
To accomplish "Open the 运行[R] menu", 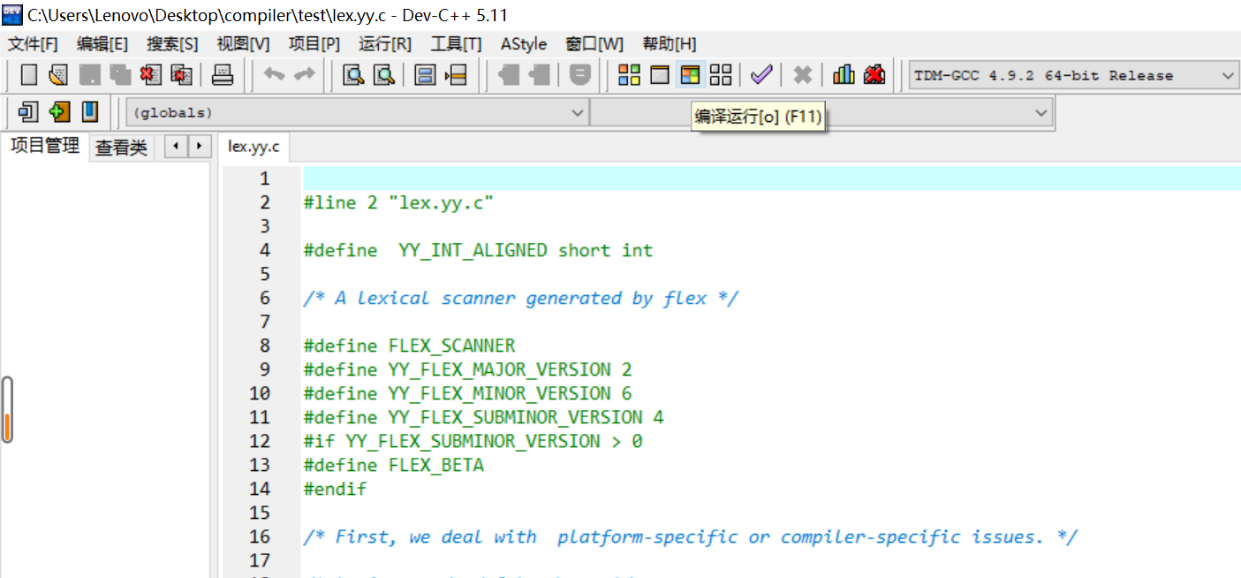I will pos(386,44).
